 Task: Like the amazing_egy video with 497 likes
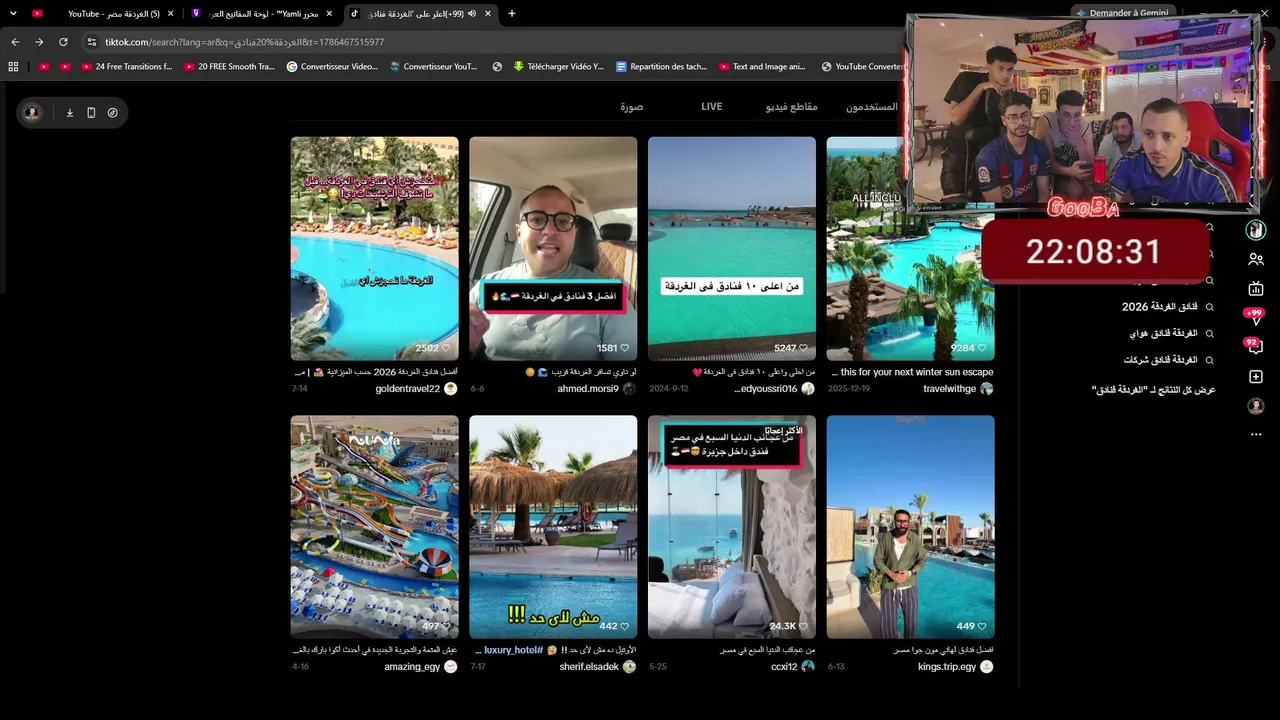tap(446, 626)
